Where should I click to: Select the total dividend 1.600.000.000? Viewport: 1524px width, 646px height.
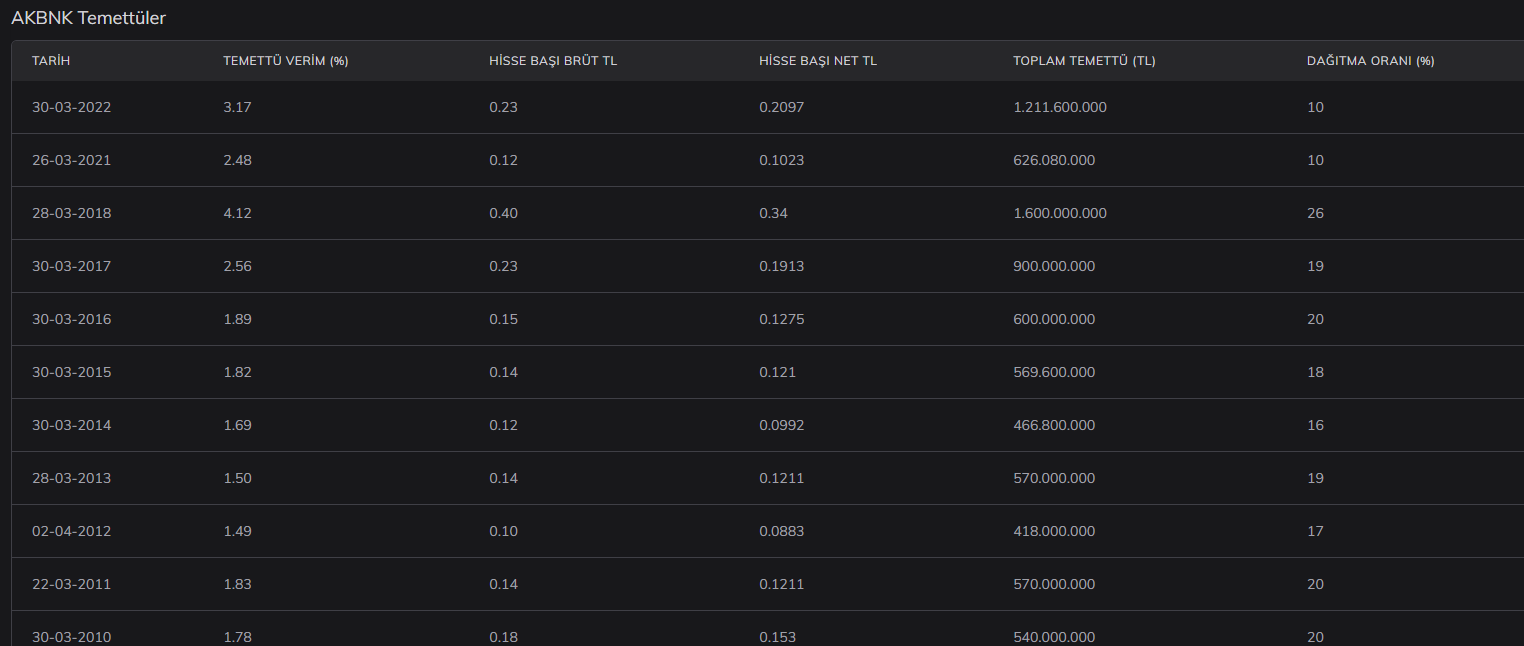point(1060,213)
